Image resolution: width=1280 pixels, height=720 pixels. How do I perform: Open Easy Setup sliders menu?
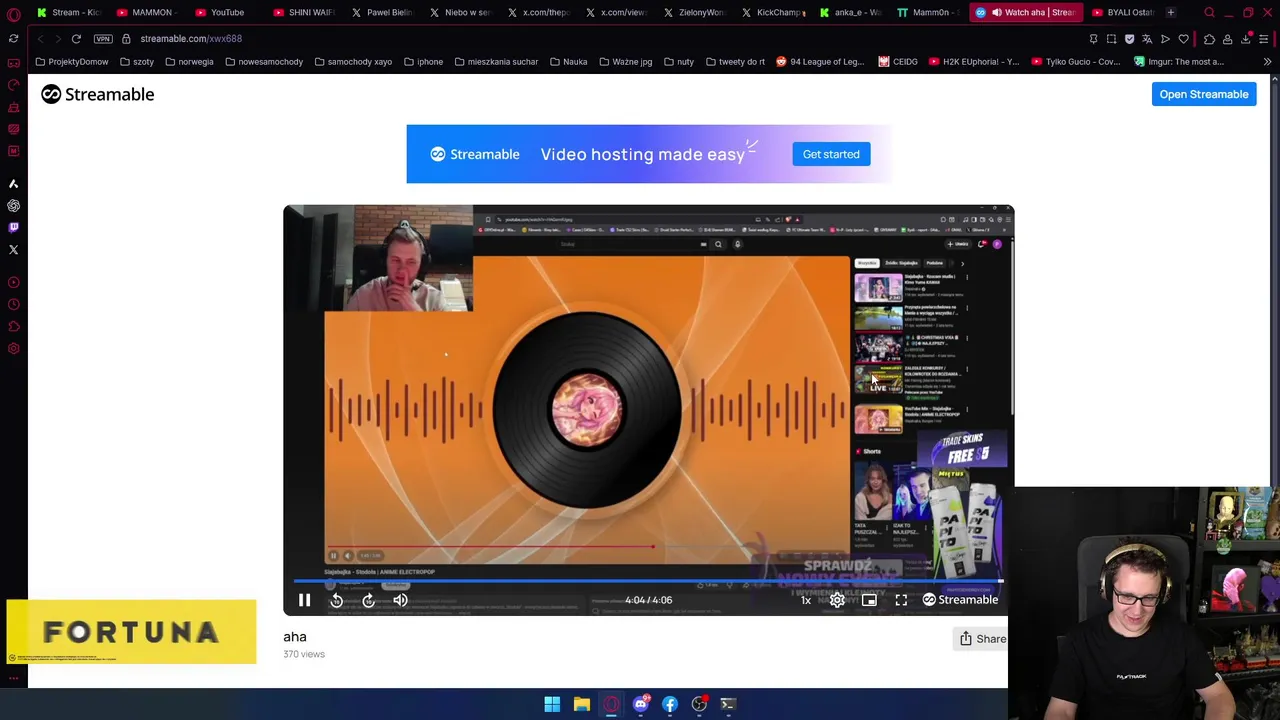tap(1264, 39)
